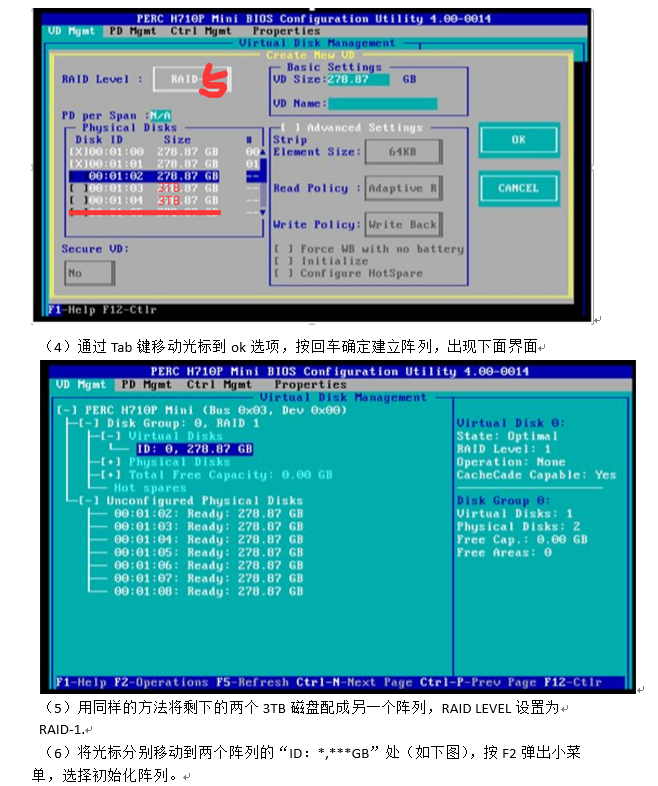Select the PD per Span N/A field
The height and width of the screenshot is (786, 658).
(161, 115)
